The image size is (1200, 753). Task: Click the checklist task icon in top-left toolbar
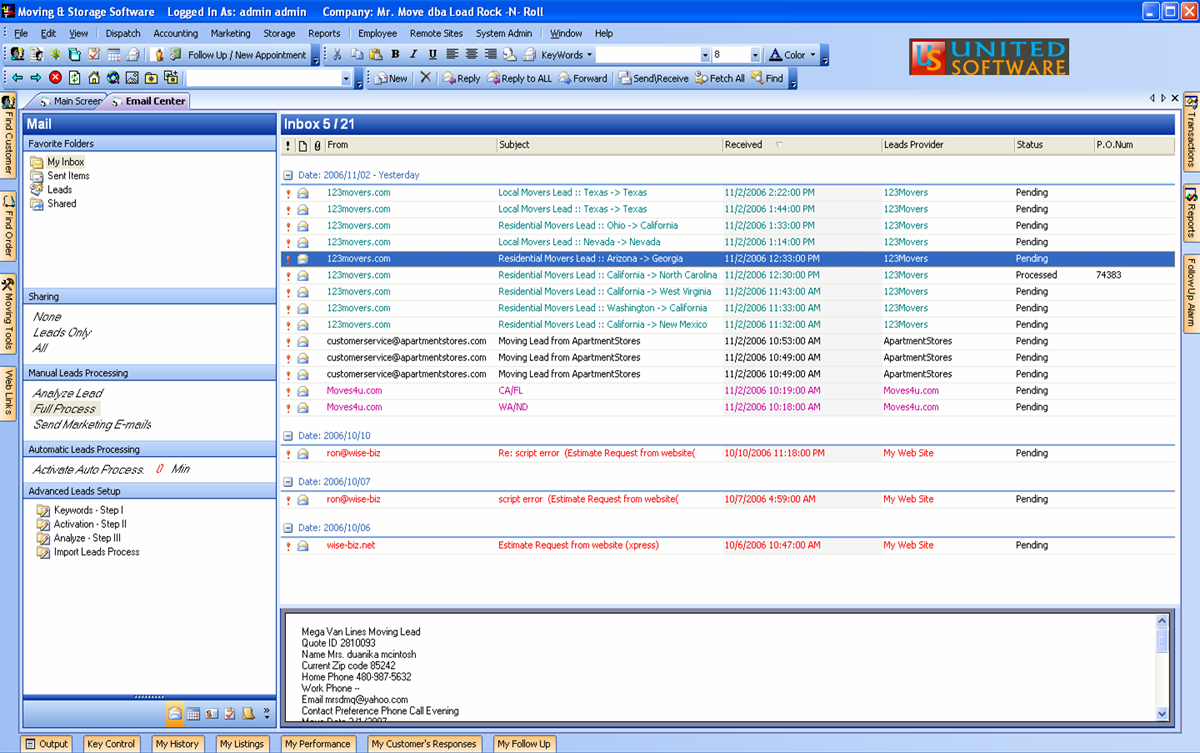(94, 55)
